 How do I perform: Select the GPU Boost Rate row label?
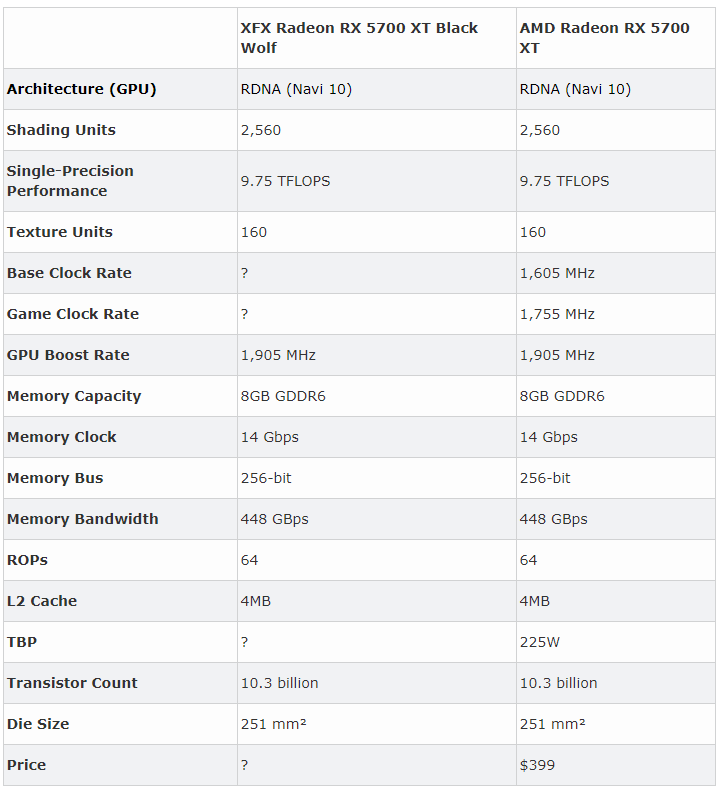pos(68,355)
